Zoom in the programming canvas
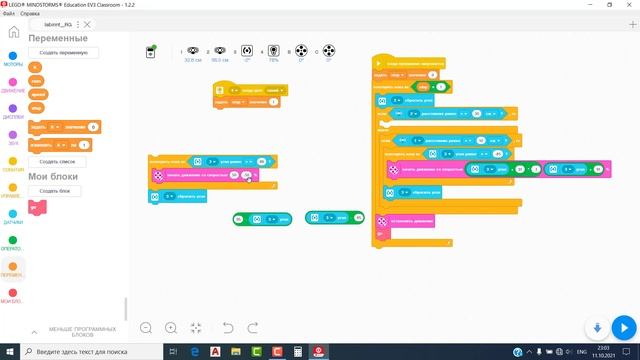 [171, 328]
